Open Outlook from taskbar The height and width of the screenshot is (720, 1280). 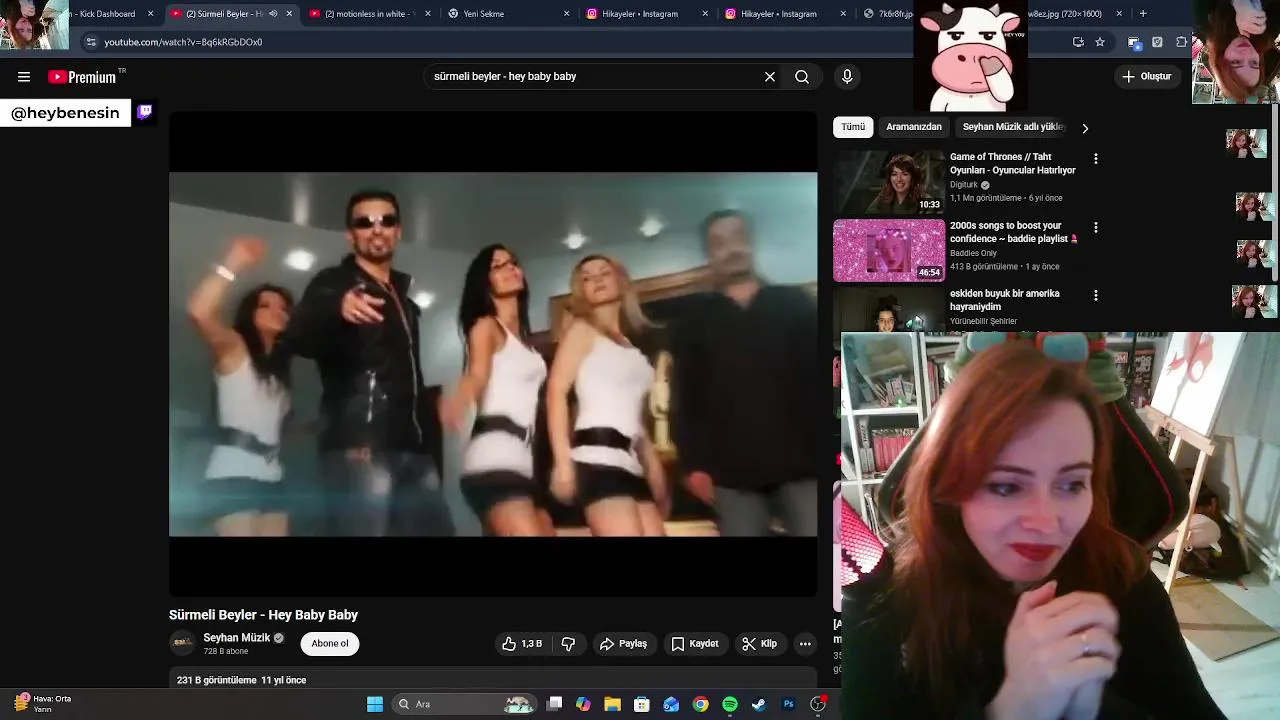671,704
